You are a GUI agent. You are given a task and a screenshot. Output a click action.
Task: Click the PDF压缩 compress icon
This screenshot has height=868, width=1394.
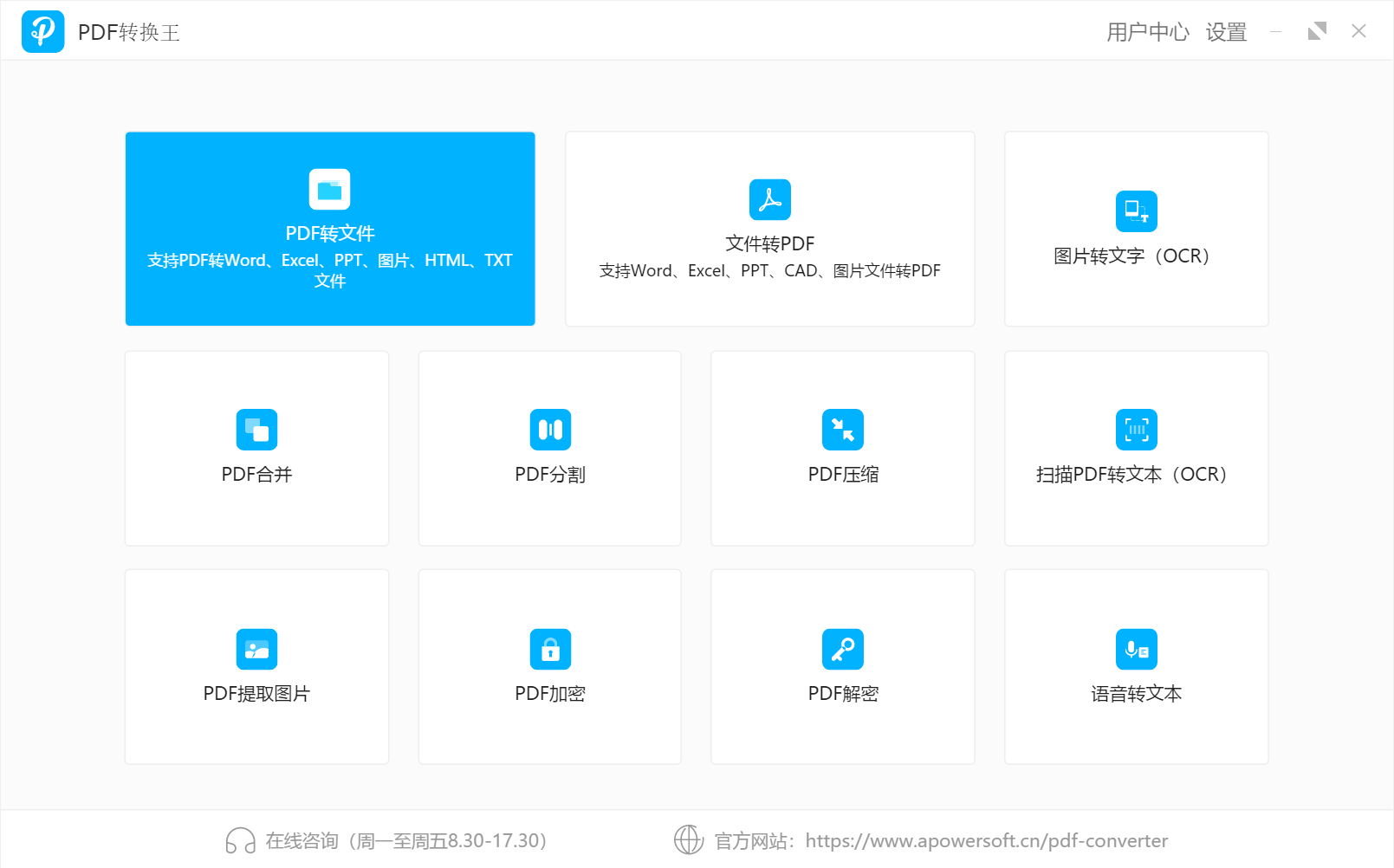[x=843, y=430]
